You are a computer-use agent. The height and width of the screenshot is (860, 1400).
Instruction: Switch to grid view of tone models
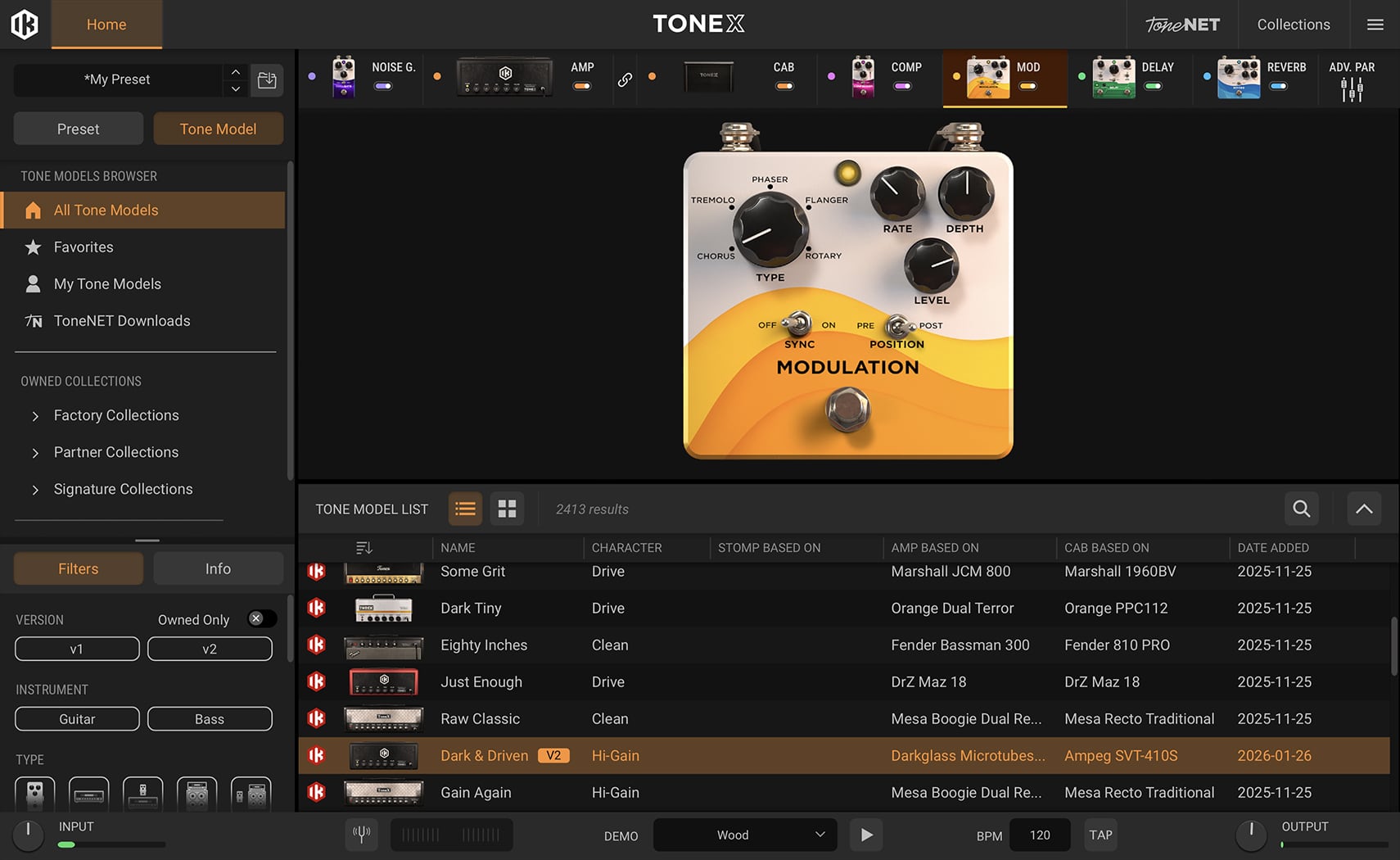pos(507,509)
